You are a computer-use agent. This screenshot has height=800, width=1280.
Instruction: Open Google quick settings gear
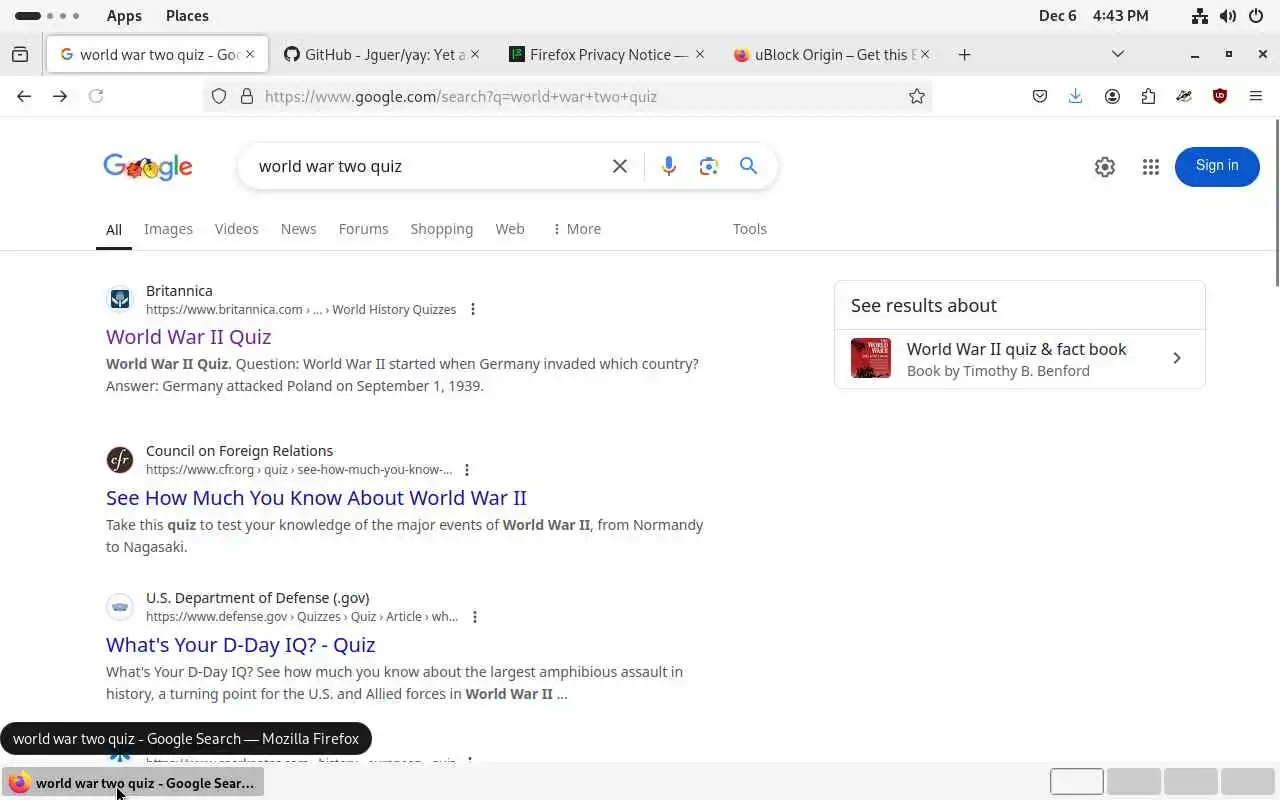point(1105,167)
